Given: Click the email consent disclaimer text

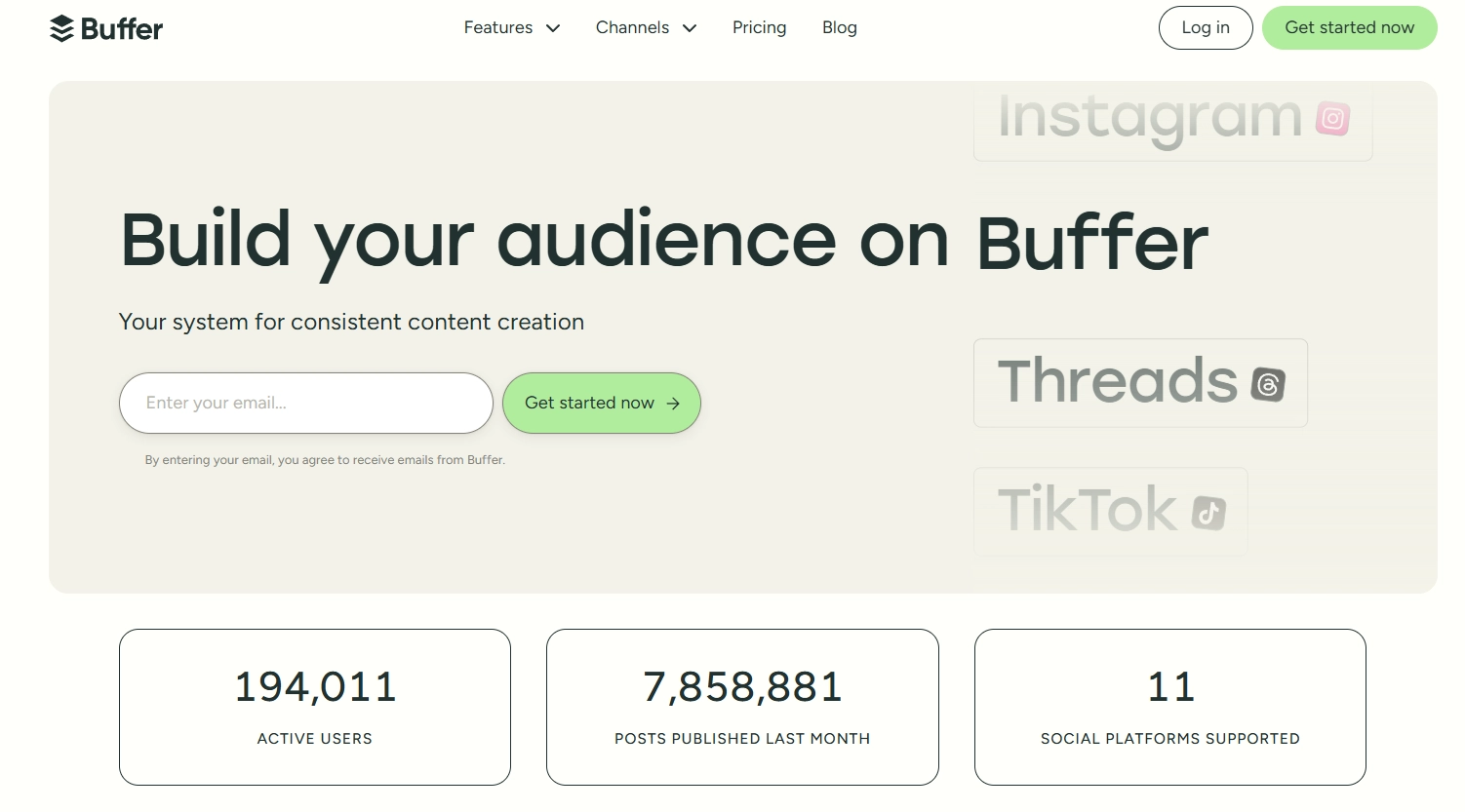Looking at the screenshot, I should [325, 460].
